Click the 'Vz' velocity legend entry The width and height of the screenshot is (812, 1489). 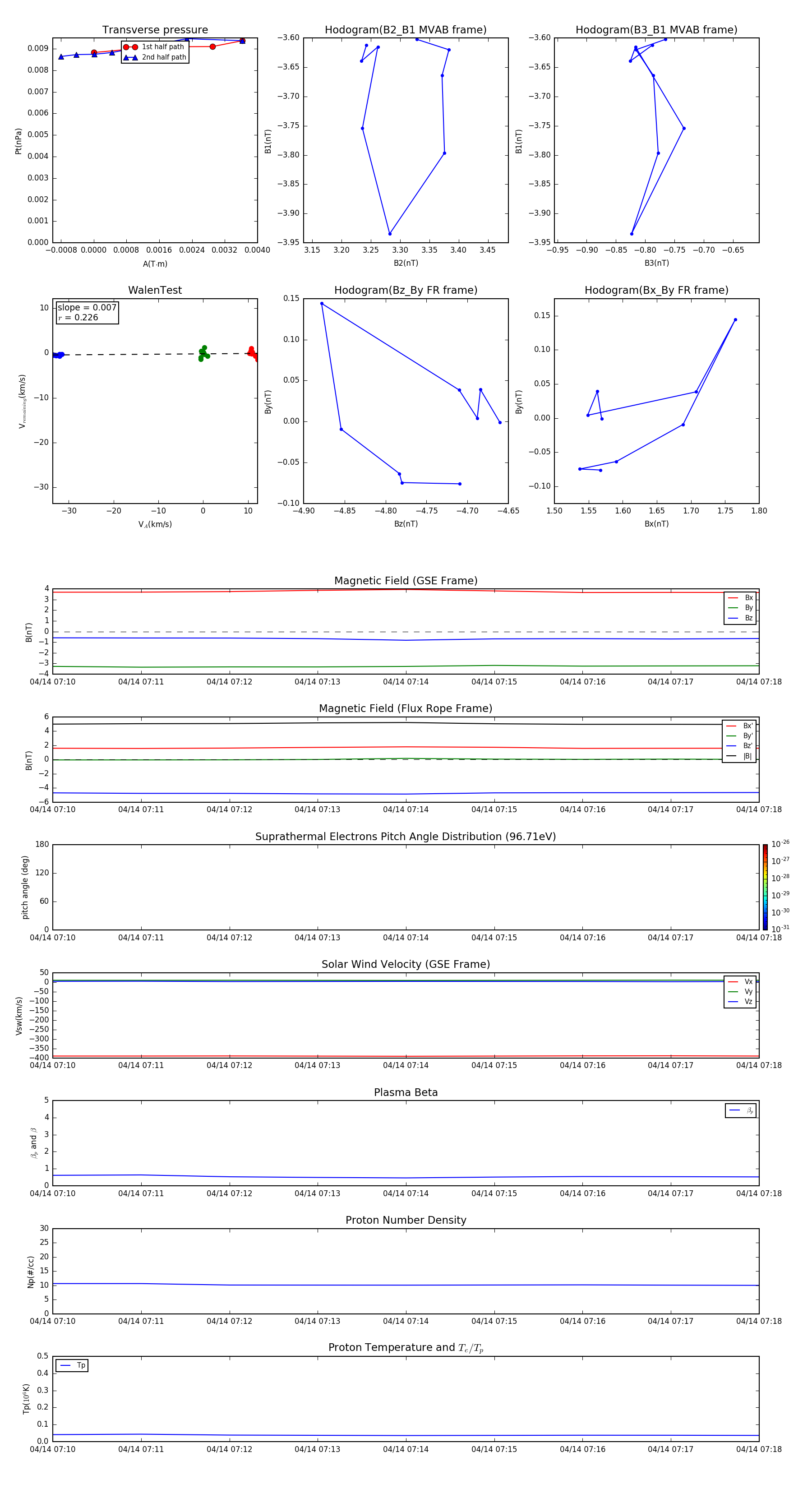740,1002
